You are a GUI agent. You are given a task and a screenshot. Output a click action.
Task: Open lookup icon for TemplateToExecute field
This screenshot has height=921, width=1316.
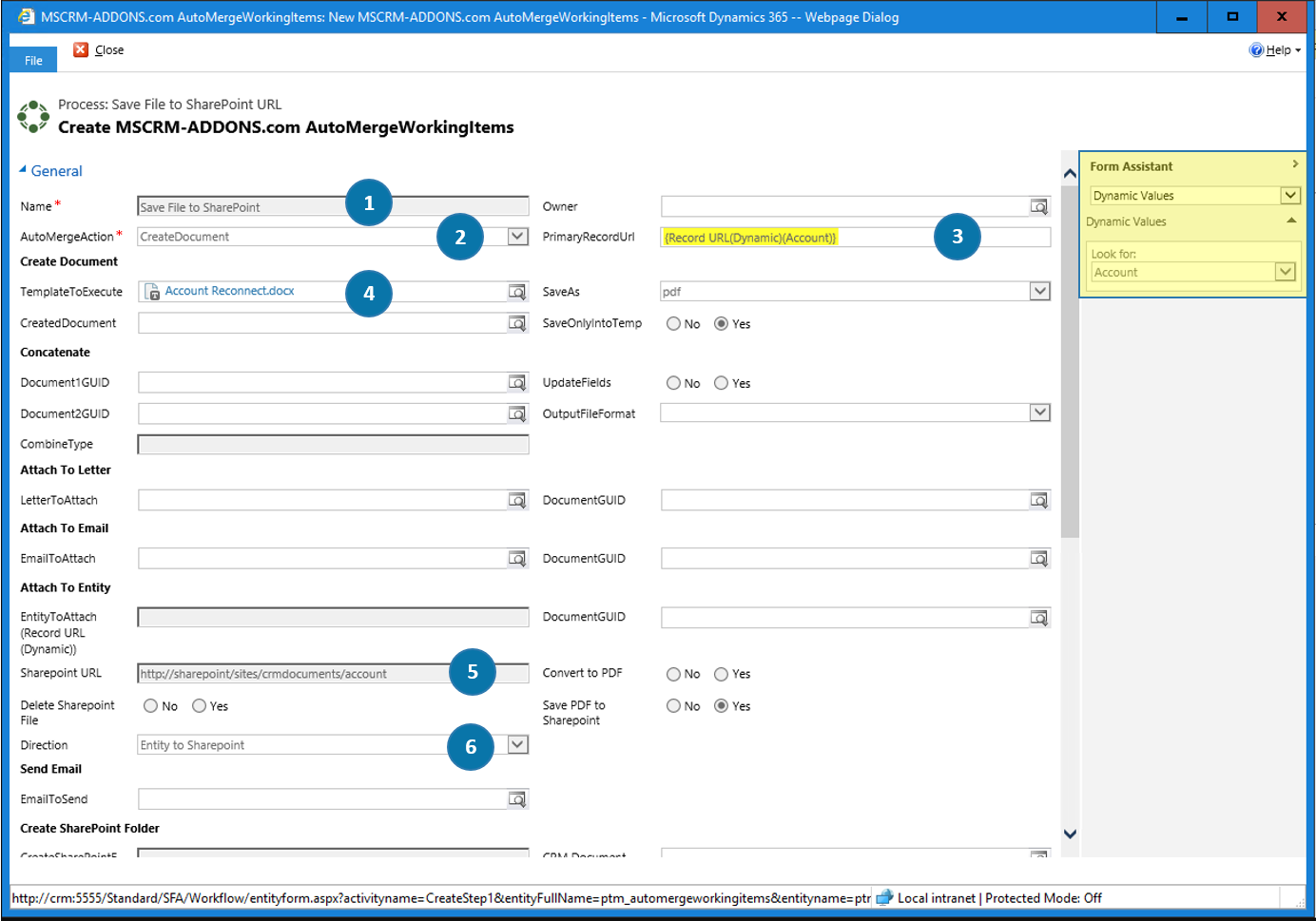click(x=517, y=292)
